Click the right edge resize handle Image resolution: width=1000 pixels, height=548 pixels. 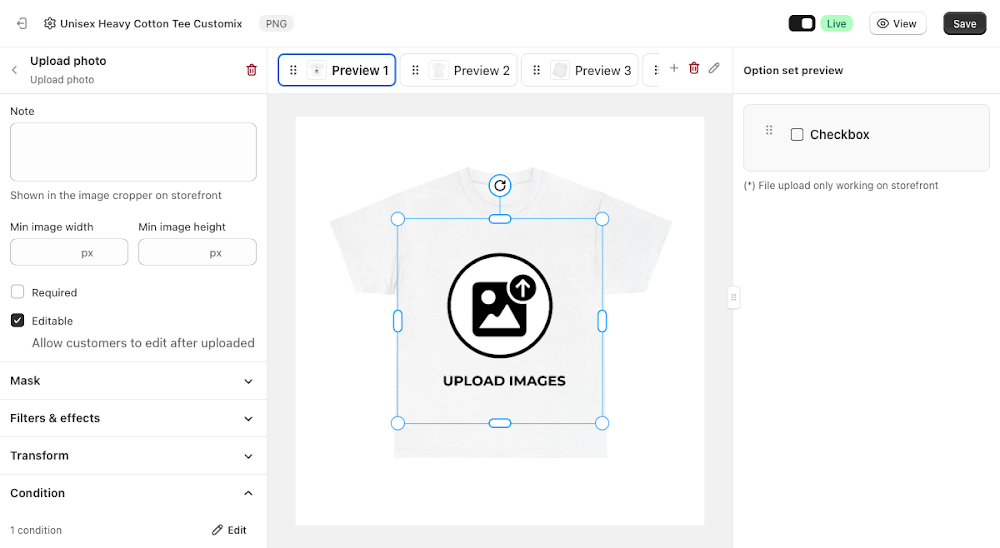click(602, 321)
